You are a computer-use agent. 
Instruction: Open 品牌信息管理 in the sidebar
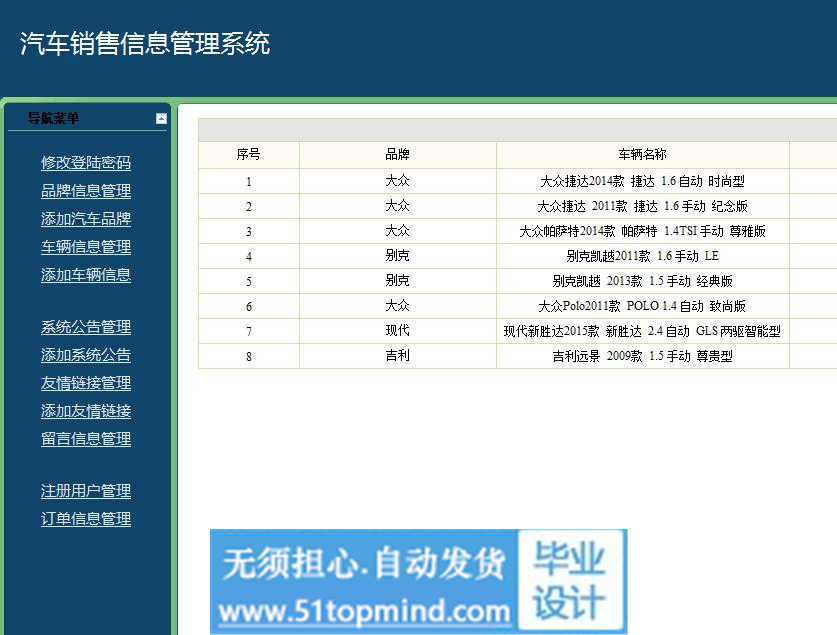[86, 191]
